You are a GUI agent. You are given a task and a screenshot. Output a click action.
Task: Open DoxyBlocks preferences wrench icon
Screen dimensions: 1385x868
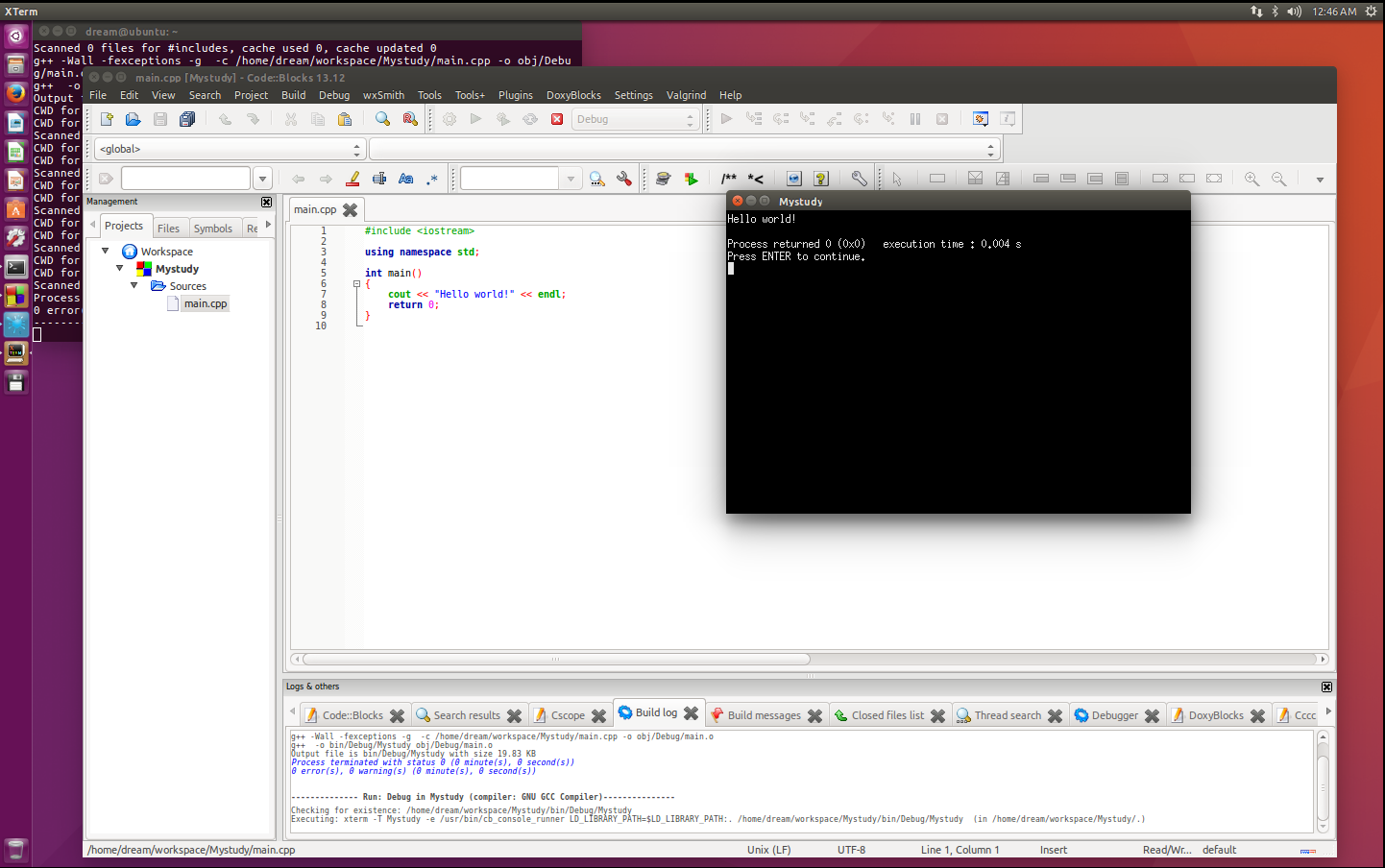(x=859, y=179)
